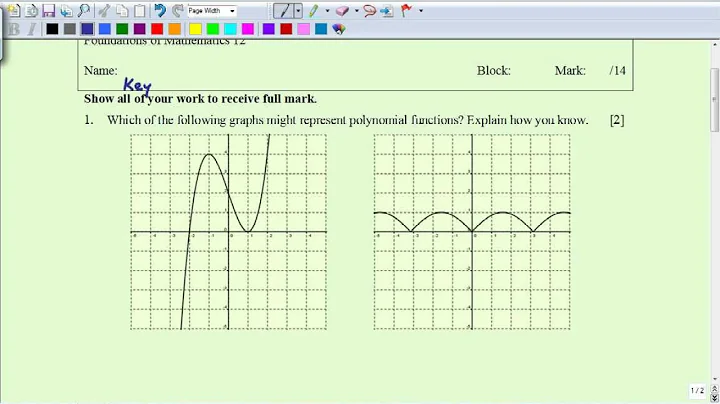The height and width of the screenshot is (404, 720).
Task: Click question 1 polynomial functions text
Action: tap(348, 120)
